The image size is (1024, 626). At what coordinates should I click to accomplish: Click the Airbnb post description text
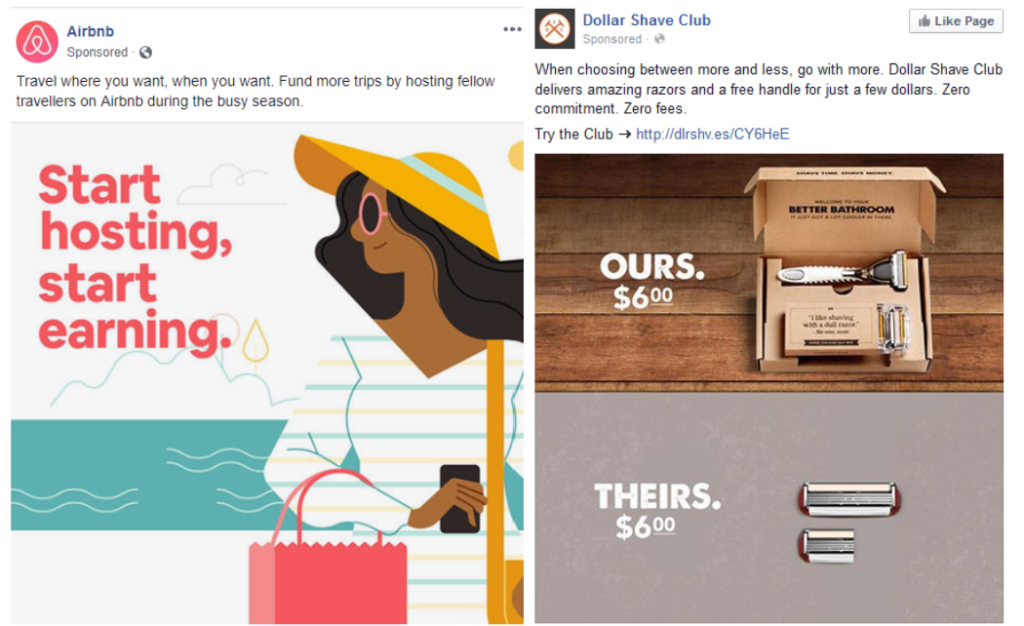pos(255,91)
